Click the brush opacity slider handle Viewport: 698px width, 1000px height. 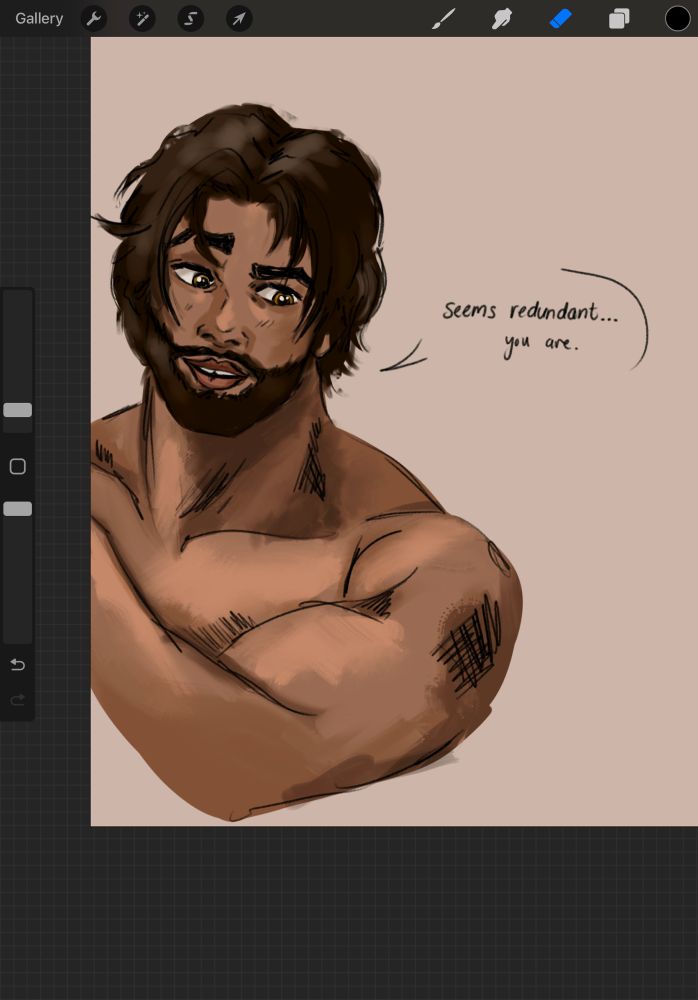(18, 508)
